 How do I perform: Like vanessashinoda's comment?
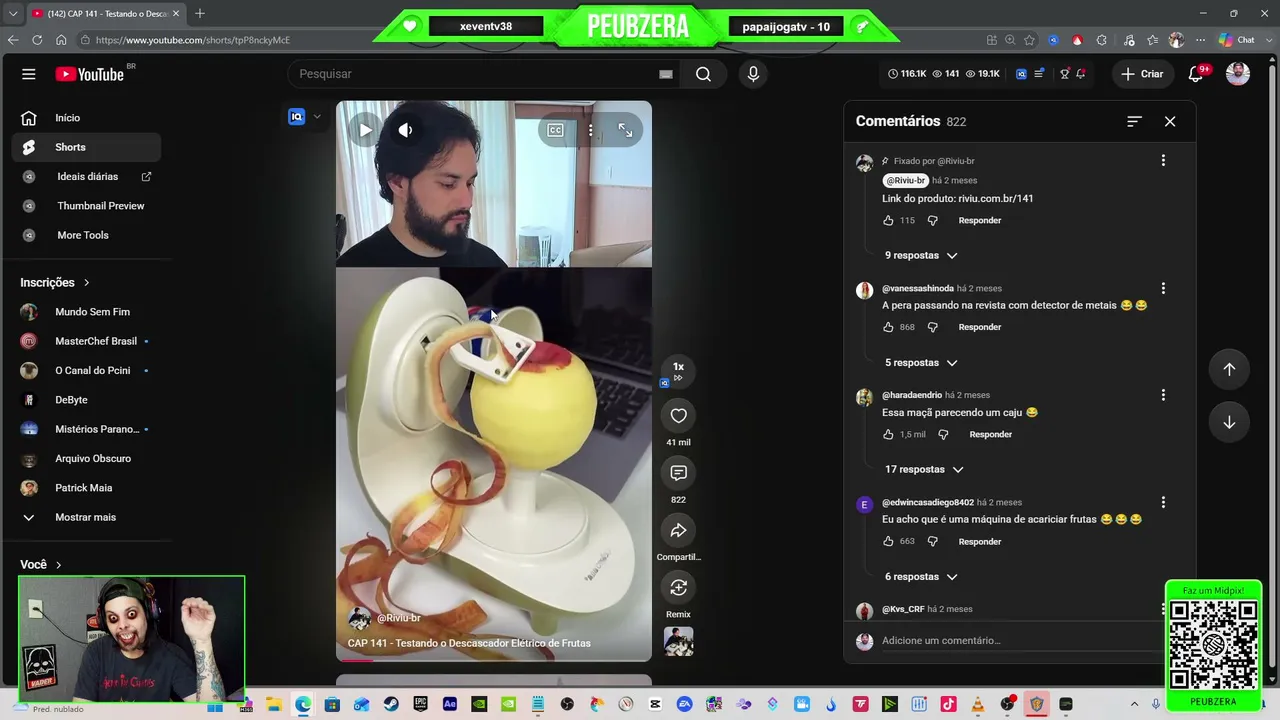click(x=888, y=327)
